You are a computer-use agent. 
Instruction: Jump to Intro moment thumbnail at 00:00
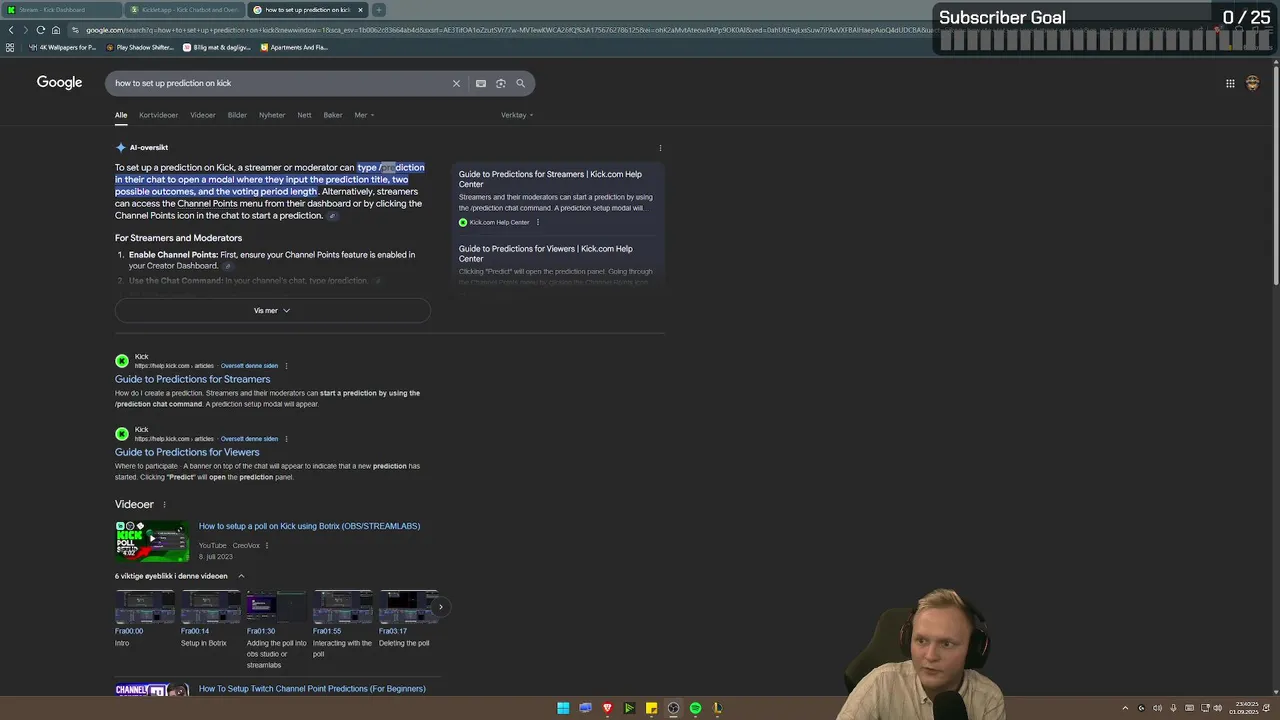[145, 607]
